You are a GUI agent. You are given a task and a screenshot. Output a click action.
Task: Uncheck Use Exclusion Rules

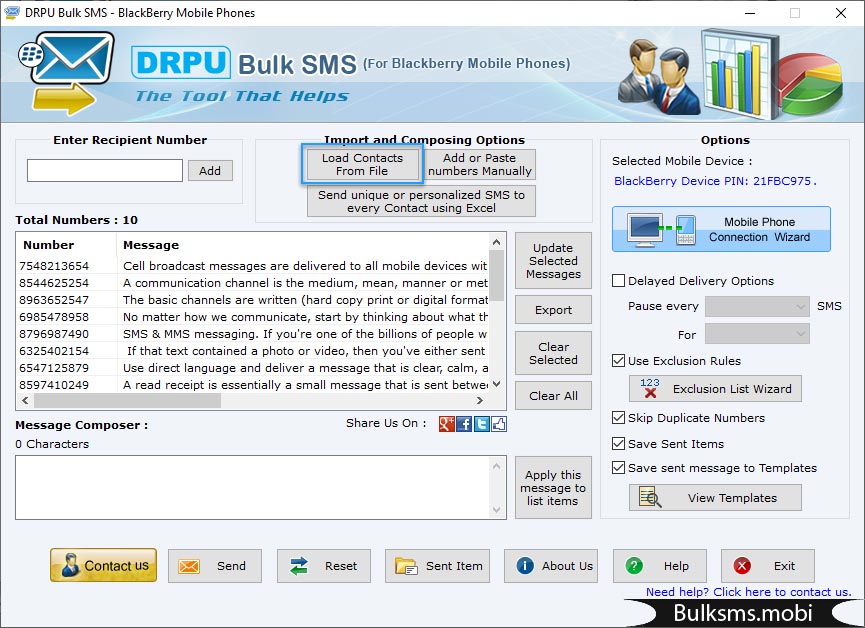click(x=618, y=361)
